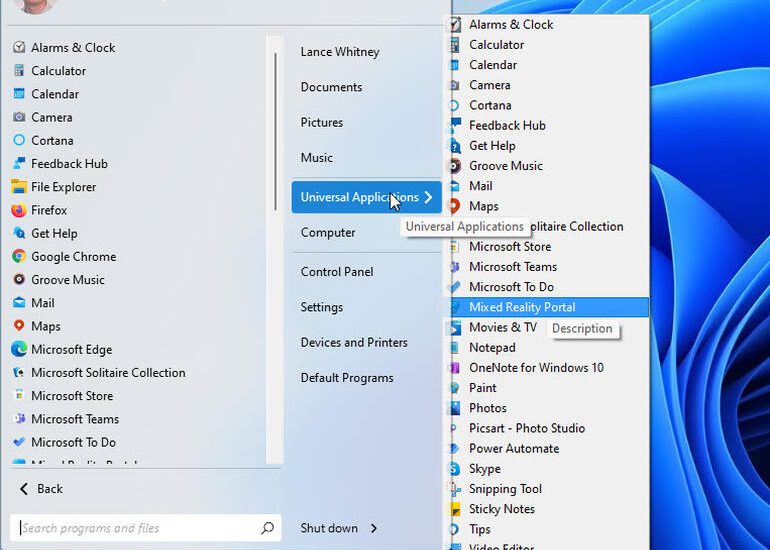The image size is (770, 550).
Task: Click the search magnifier icon
Action: [x=267, y=528]
